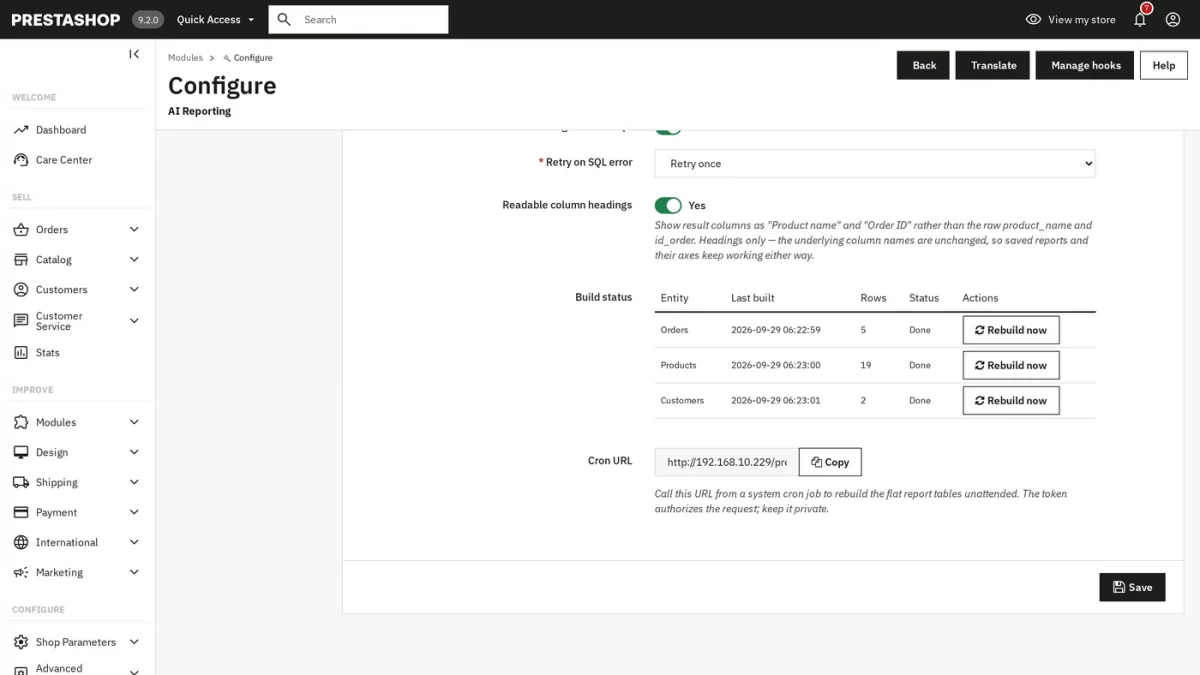1200x675 pixels.
Task: Click the Marketing megaphone icon
Action: click(21, 572)
